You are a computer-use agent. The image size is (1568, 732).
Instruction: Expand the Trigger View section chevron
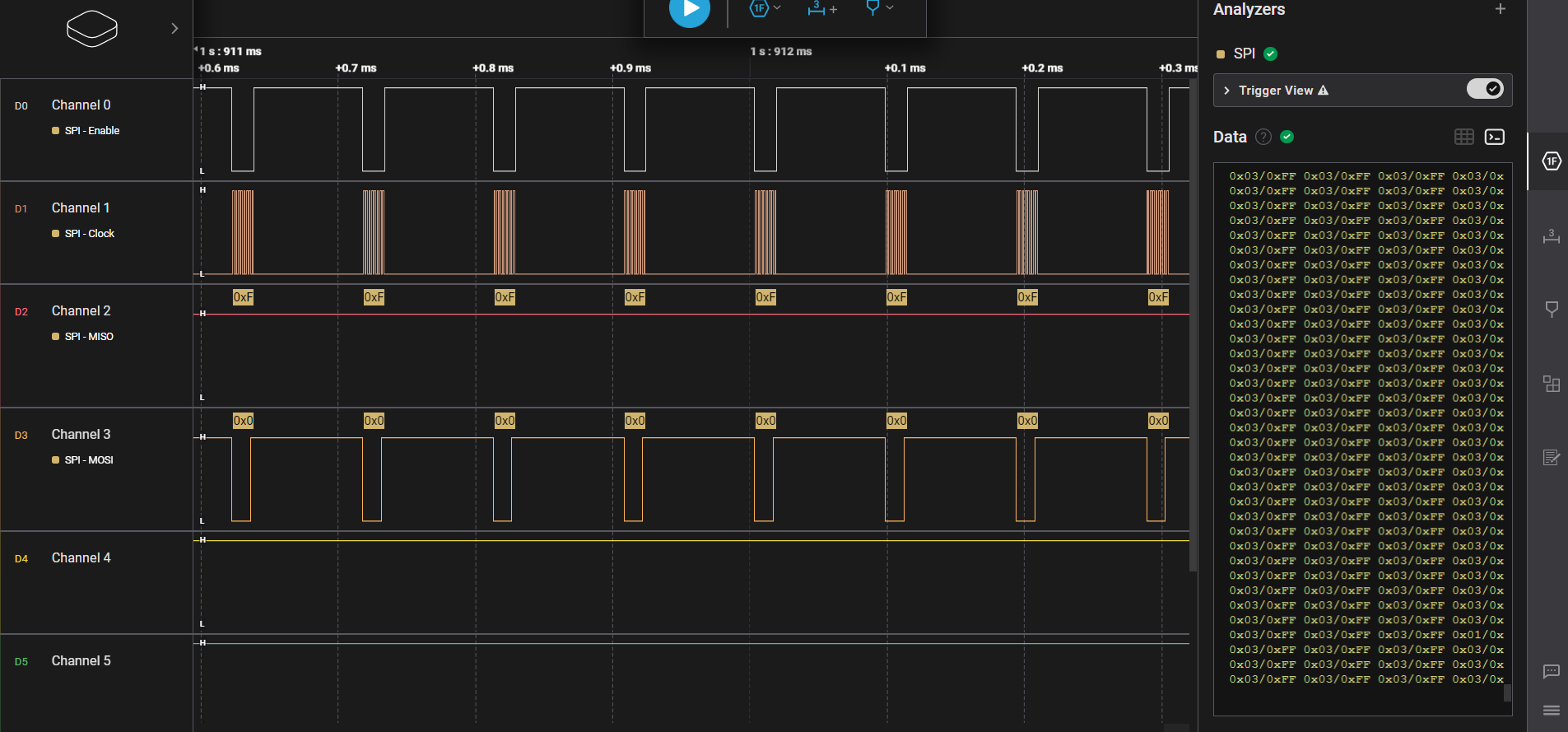(x=1226, y=91)
